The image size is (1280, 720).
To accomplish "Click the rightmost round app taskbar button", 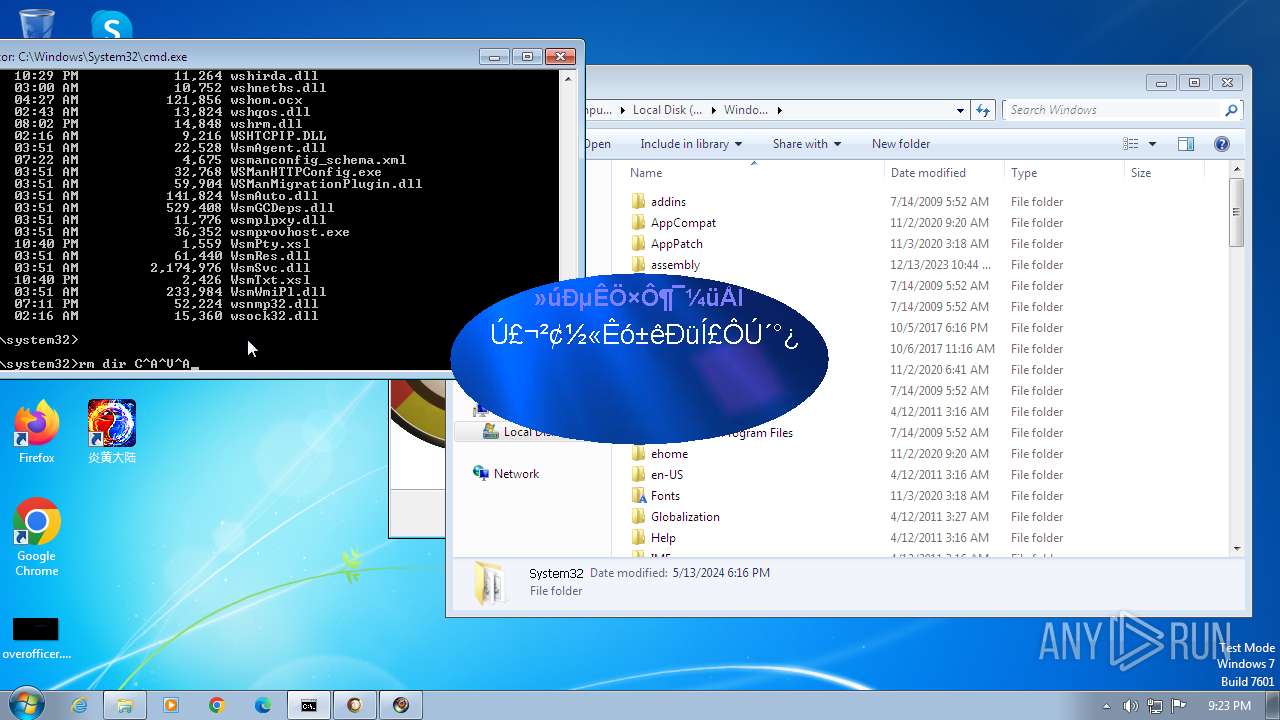I will coord(401,705).
